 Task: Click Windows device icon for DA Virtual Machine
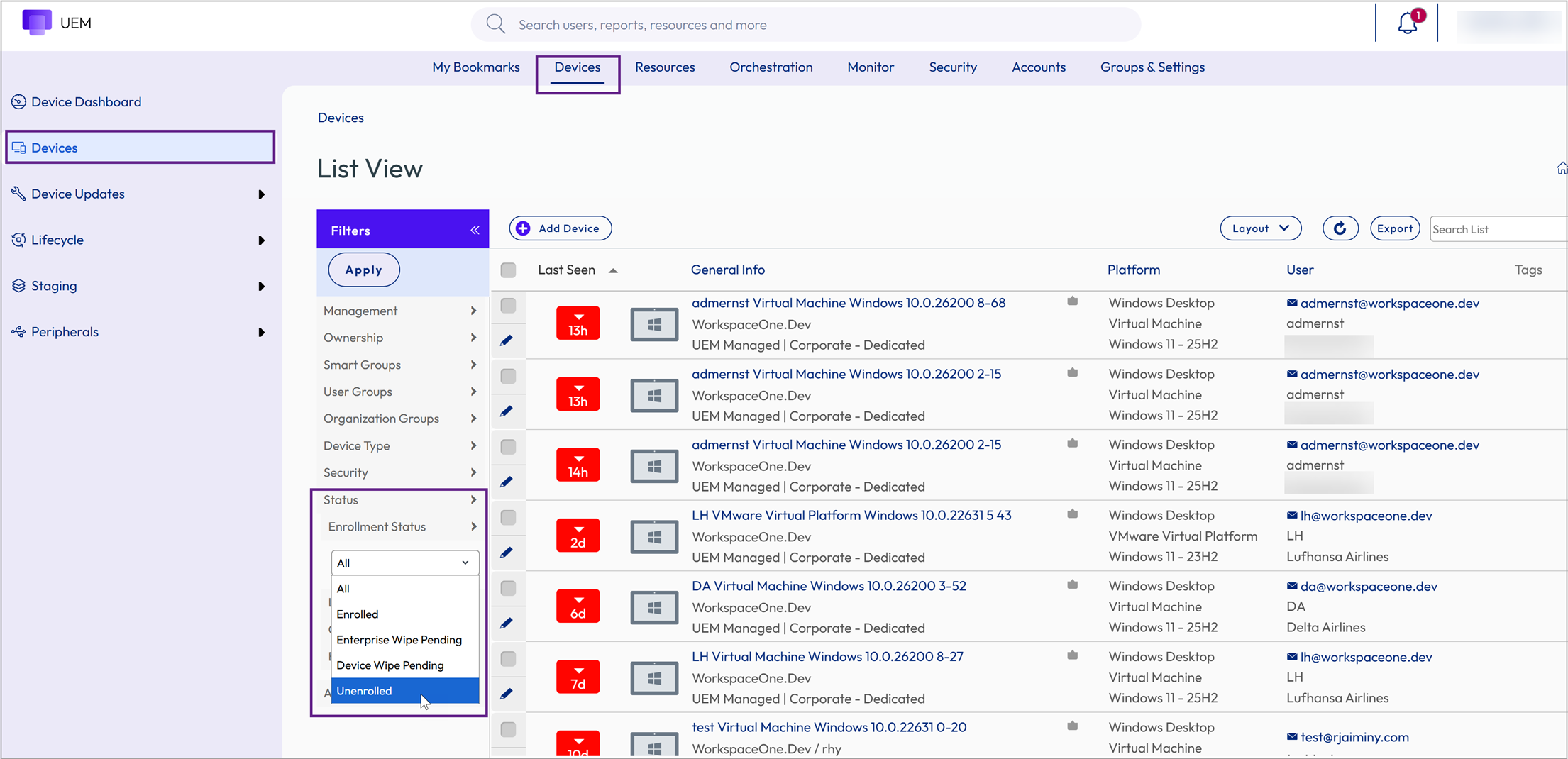(654, 607)
